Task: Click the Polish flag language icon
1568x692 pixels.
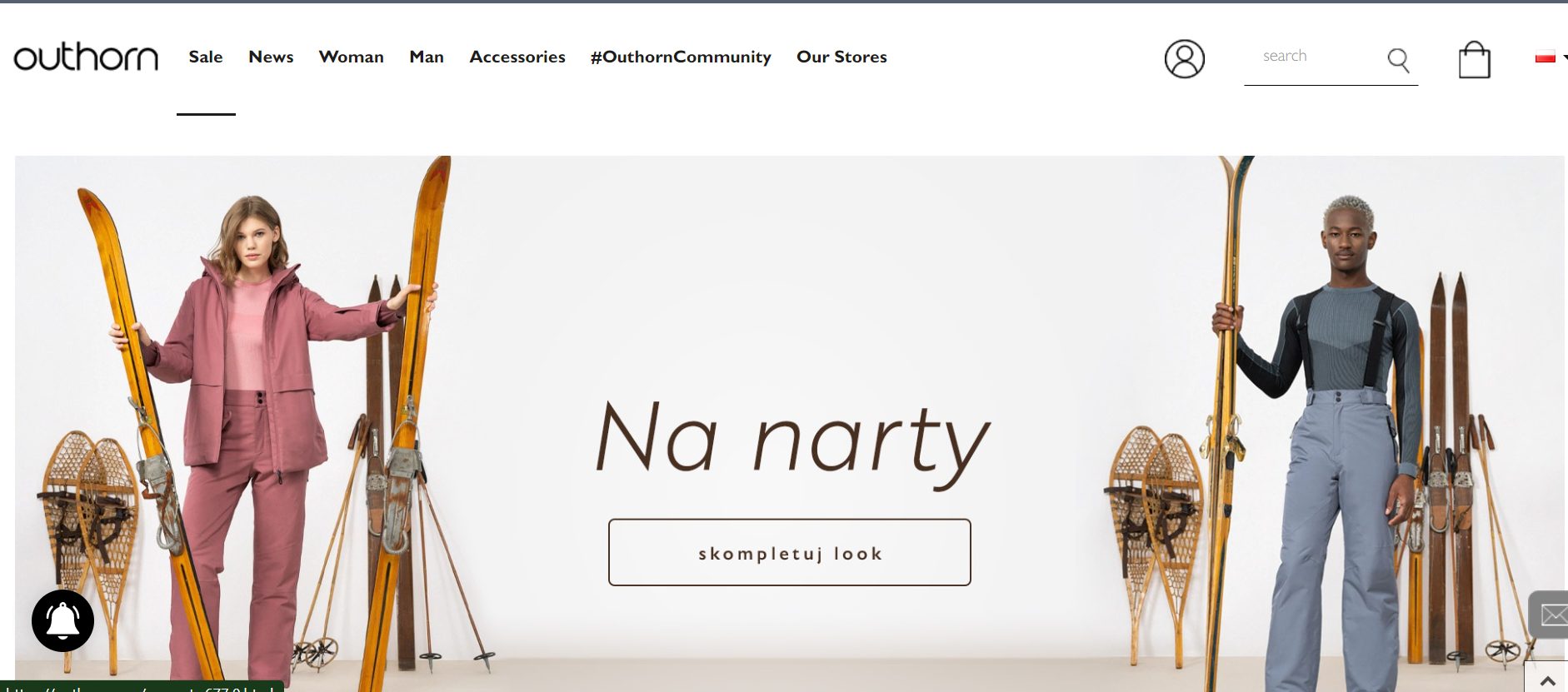Action: (1545, 57)
